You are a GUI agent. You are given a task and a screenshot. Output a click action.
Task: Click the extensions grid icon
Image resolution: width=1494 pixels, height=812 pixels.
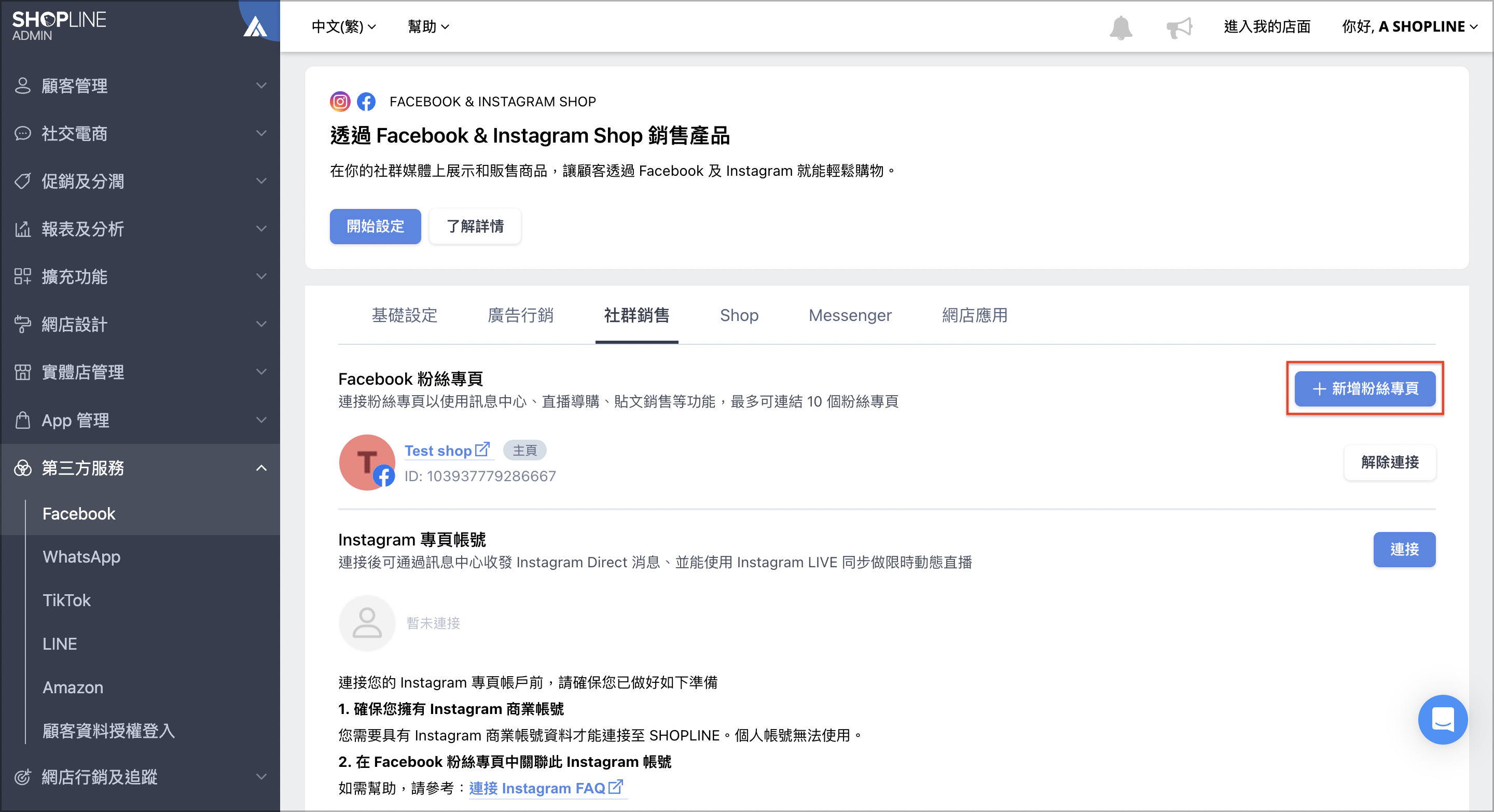pyautogui.click(x=23, y=276)
